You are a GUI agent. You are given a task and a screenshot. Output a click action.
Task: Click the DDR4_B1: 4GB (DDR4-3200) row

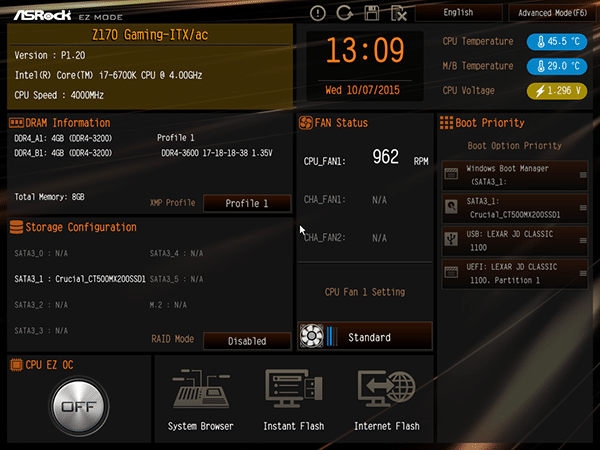click(63, 153)
